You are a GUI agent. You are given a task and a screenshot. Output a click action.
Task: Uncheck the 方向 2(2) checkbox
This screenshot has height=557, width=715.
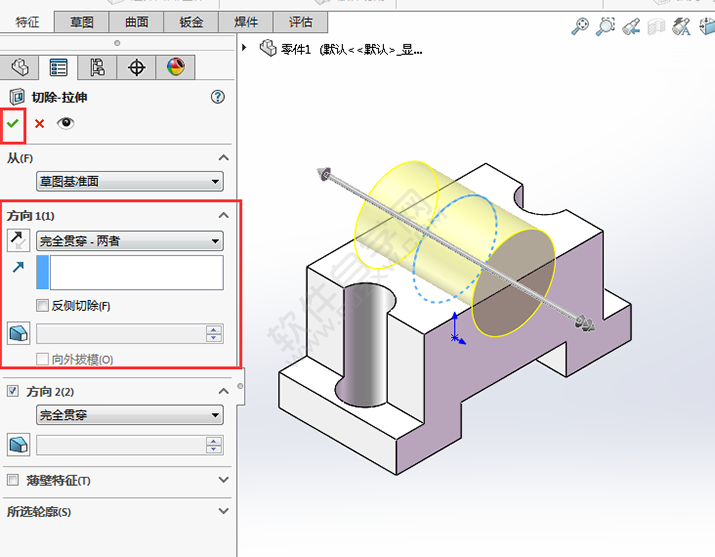pos(13,391)
